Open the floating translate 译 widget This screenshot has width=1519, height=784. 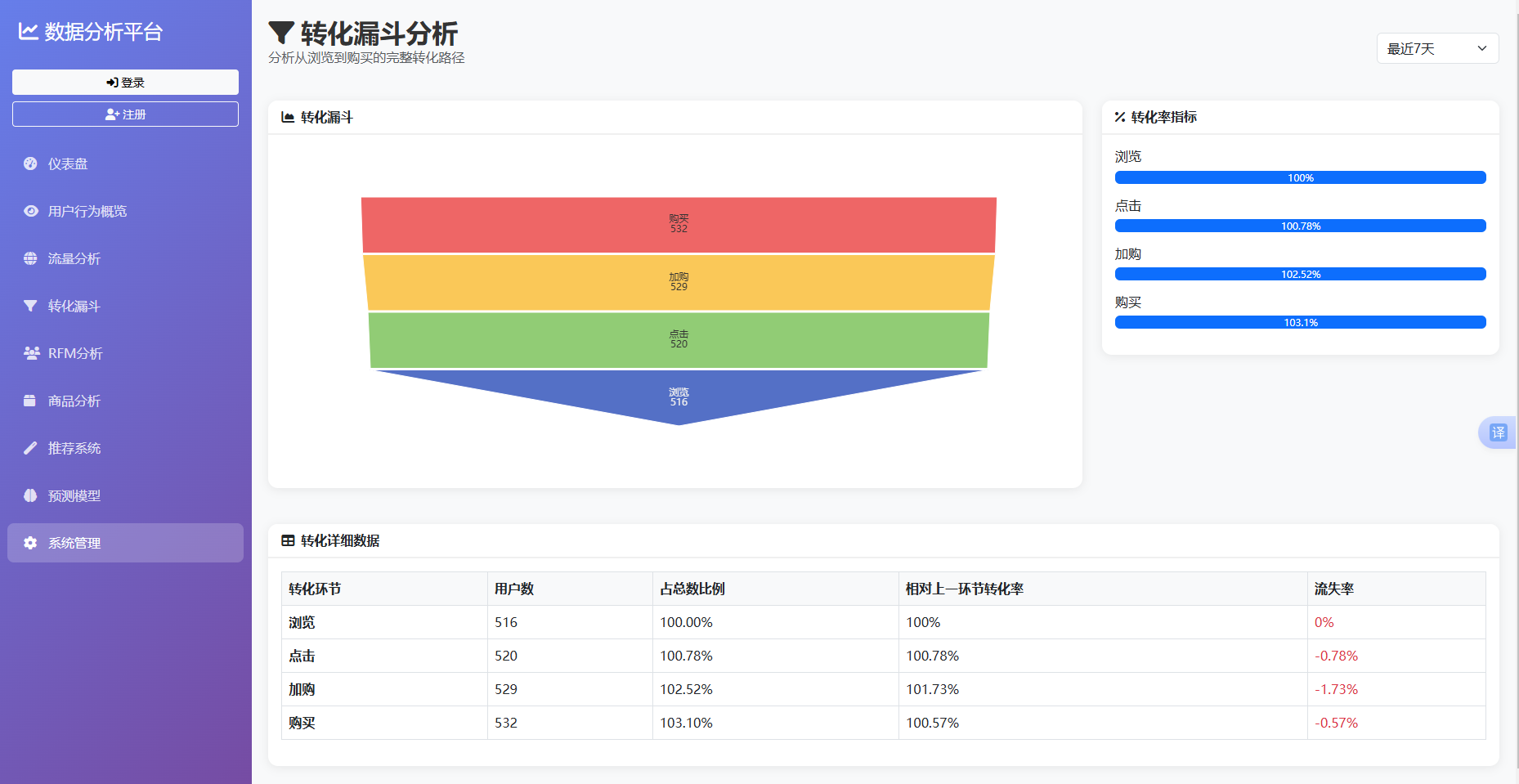click(1497, 432)
